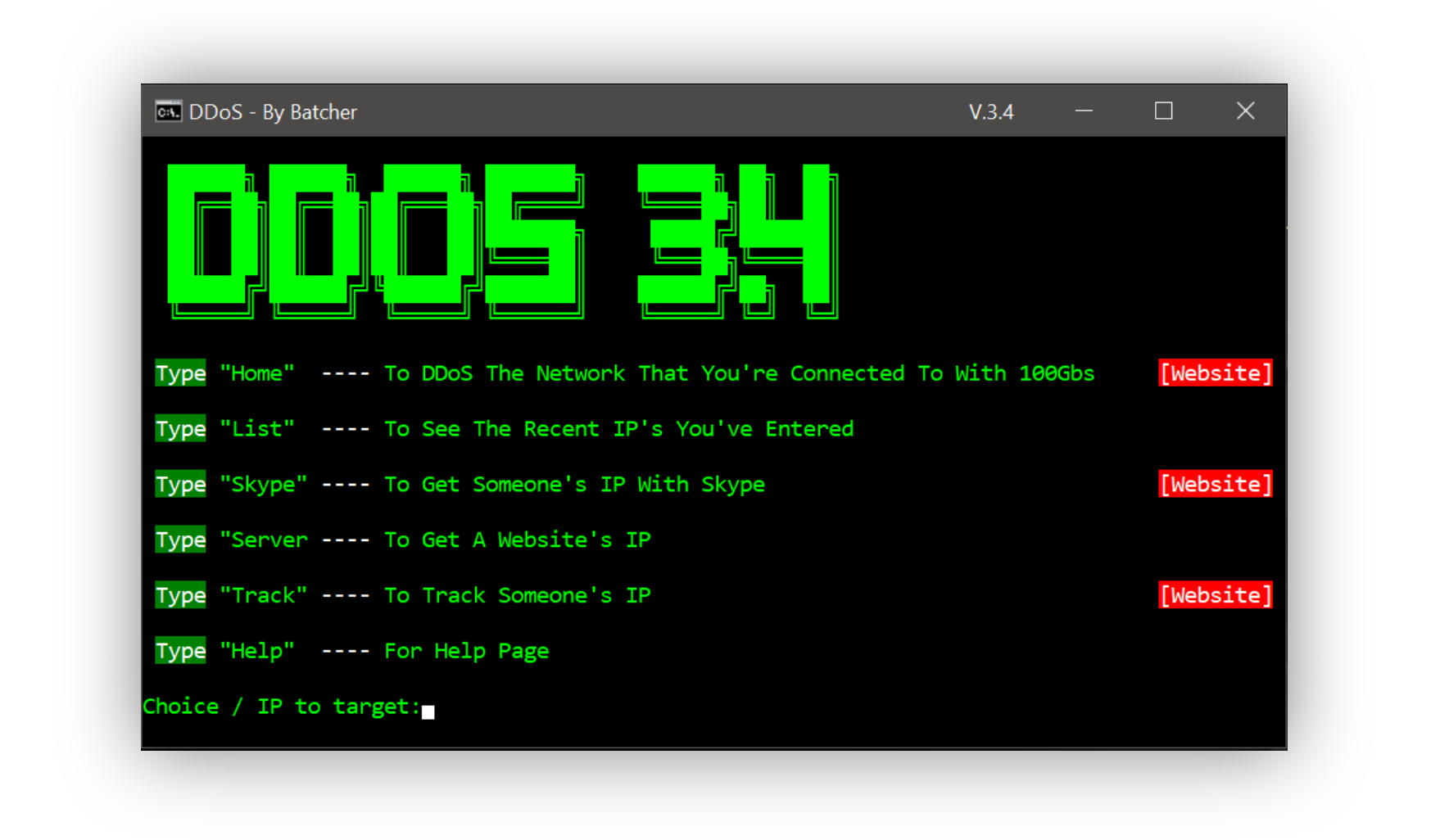
Task: Choose the "Server" command text
Action: tap(264, 540)
